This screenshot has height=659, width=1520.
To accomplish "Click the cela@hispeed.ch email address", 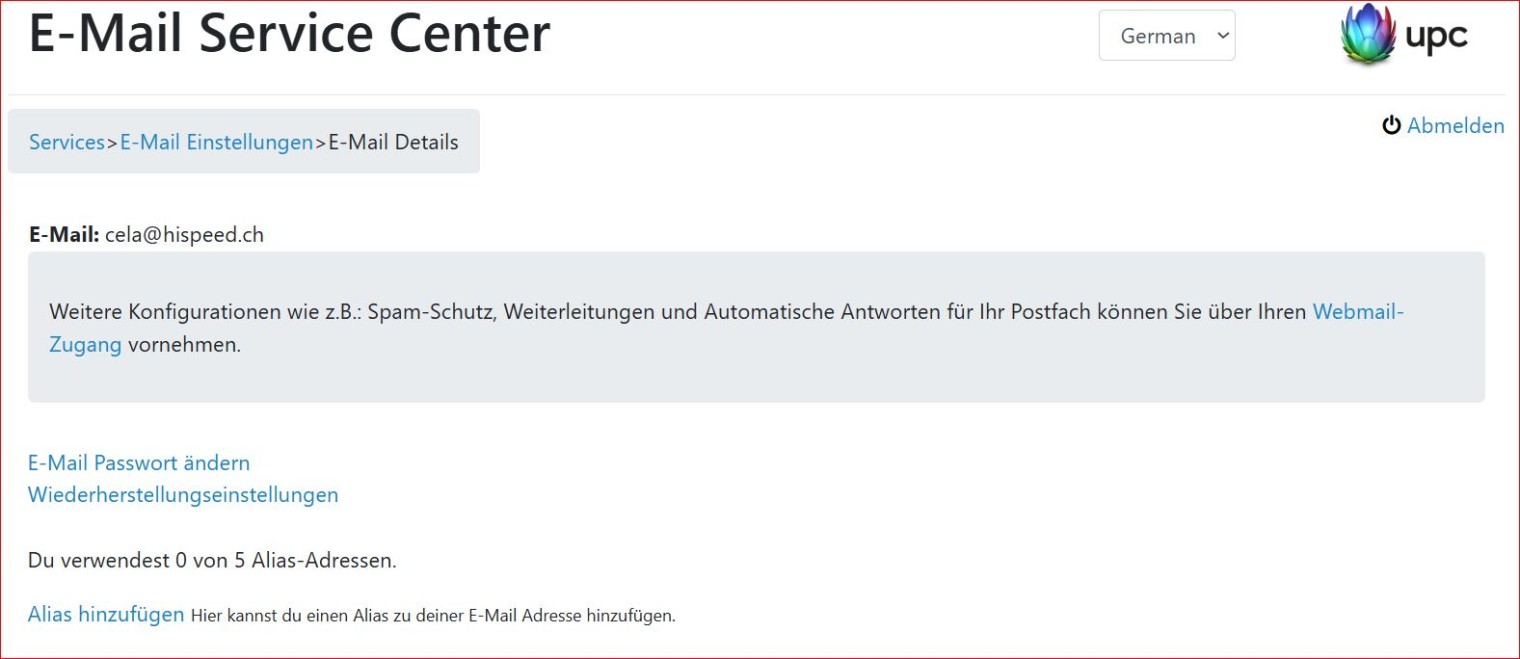I will point(184,235).
